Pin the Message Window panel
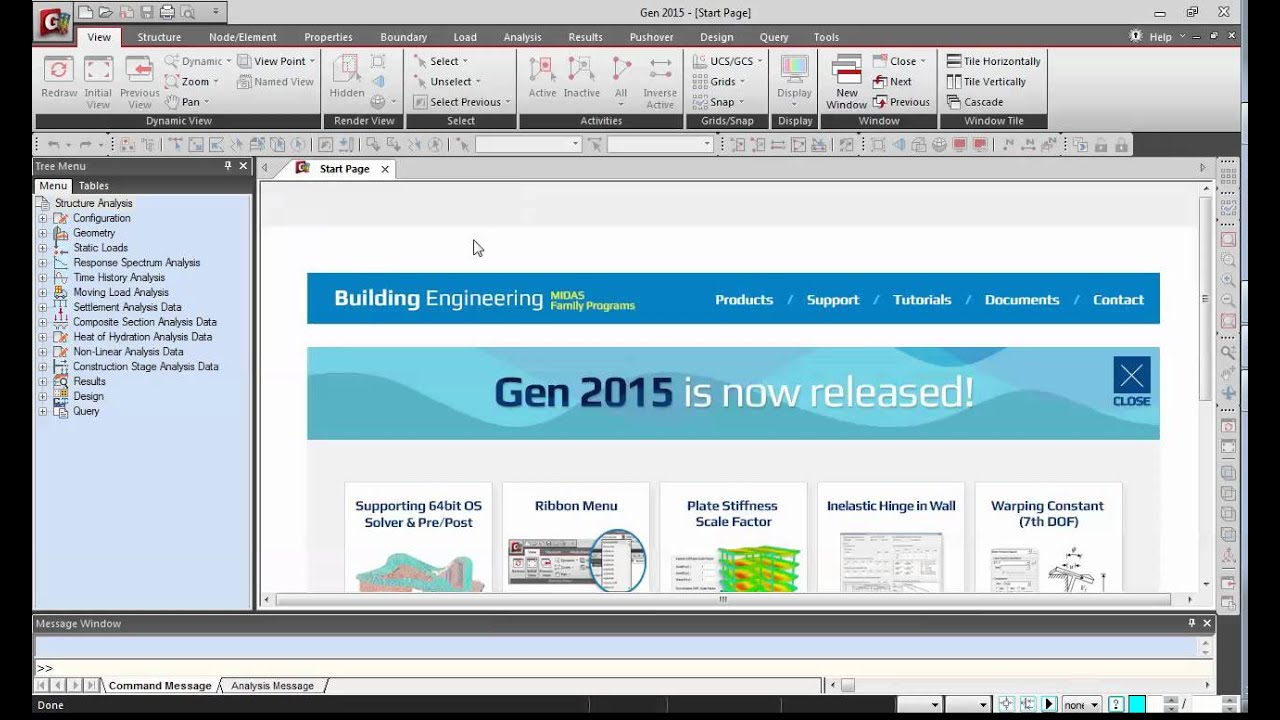The height and width of the screenshot is (720, 1280). click(1191, 623)
